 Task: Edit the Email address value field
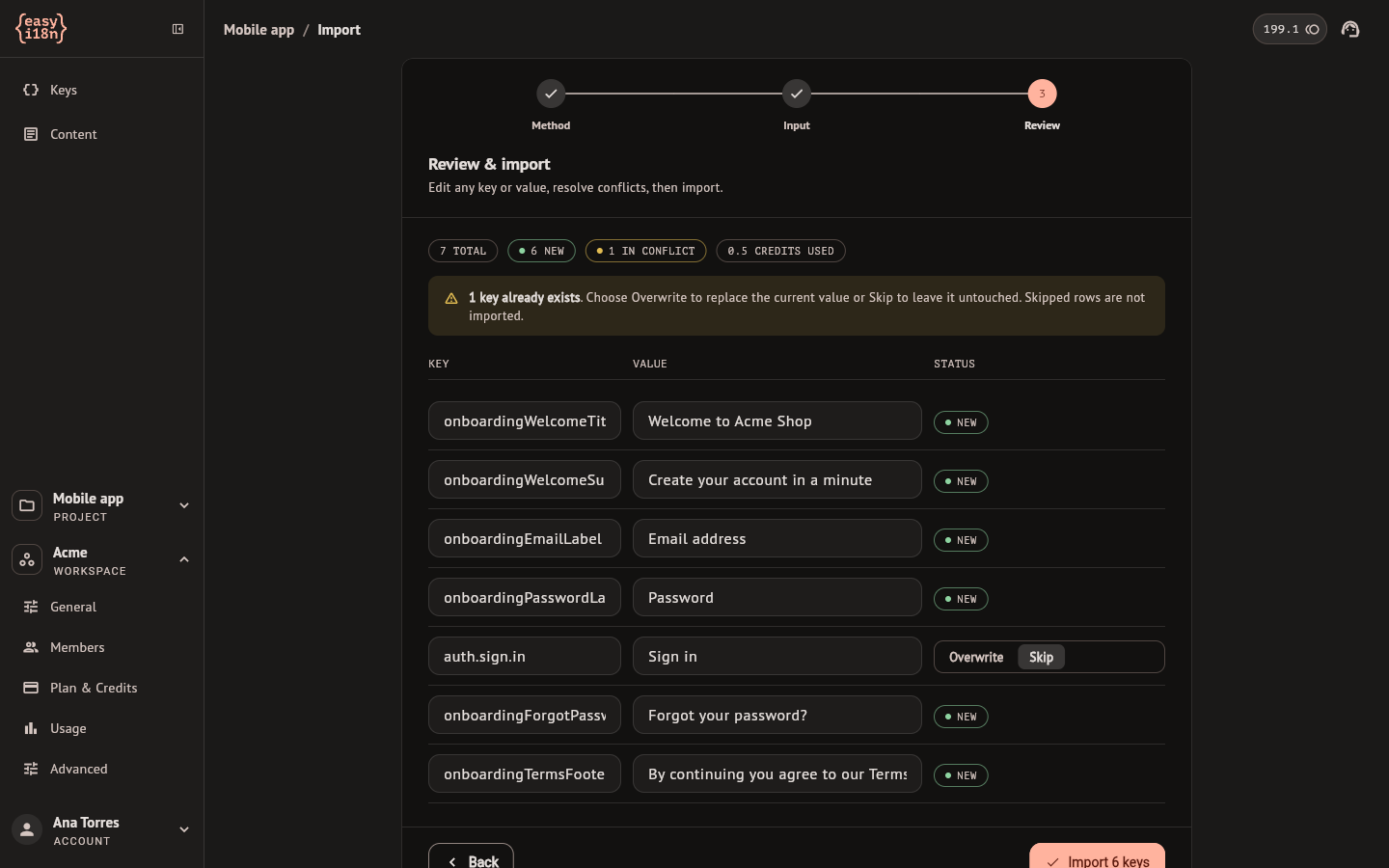[777, 538]
